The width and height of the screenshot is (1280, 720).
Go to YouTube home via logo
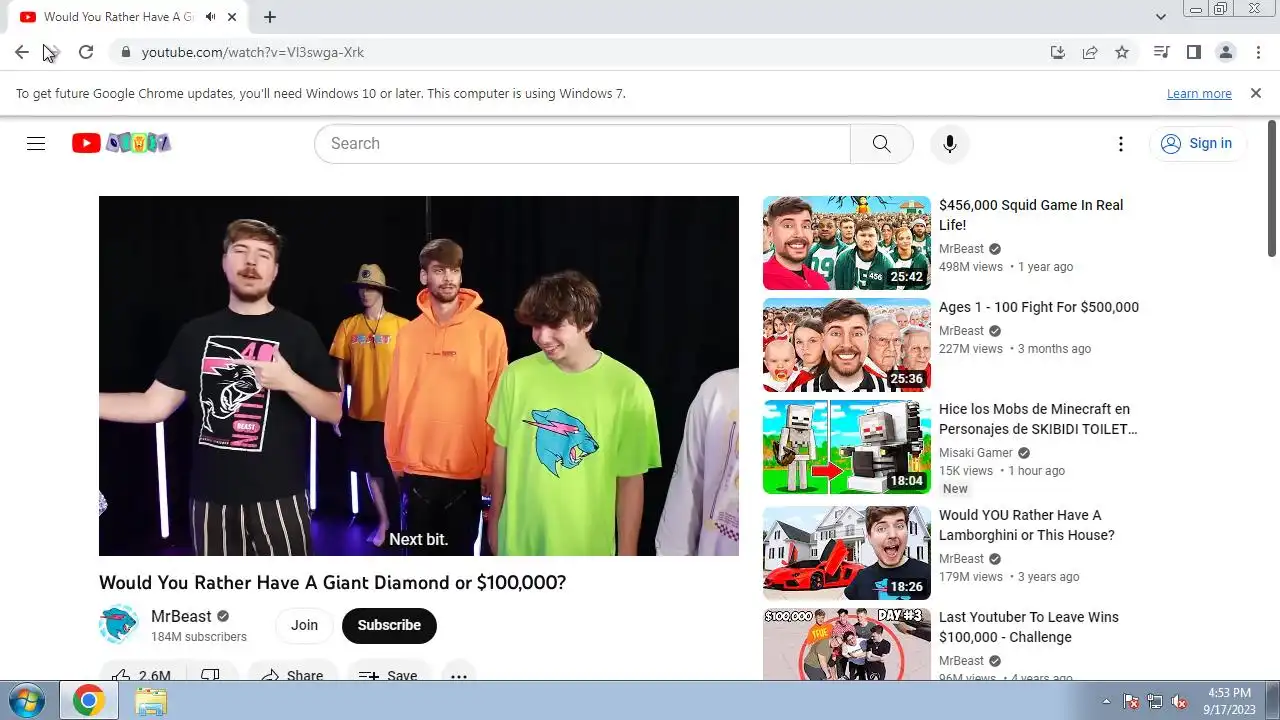point(121,143)
